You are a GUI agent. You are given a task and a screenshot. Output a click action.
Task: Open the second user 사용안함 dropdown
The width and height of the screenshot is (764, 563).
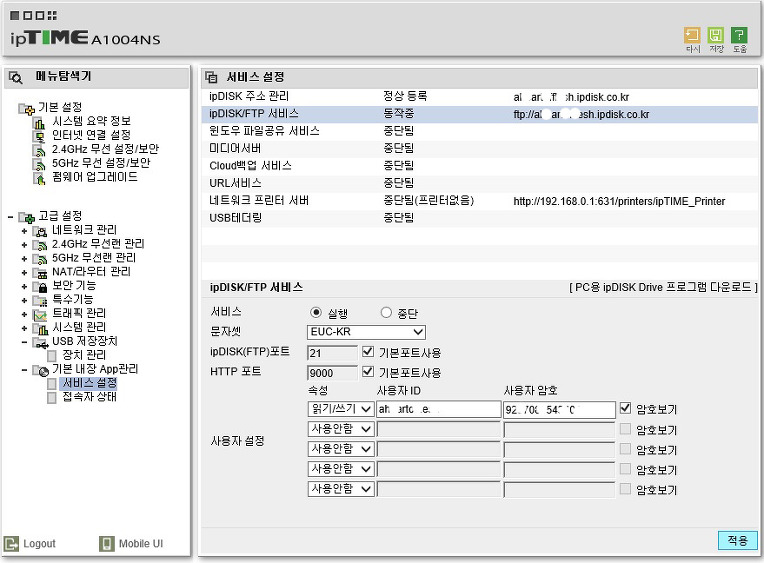(341, 429)
